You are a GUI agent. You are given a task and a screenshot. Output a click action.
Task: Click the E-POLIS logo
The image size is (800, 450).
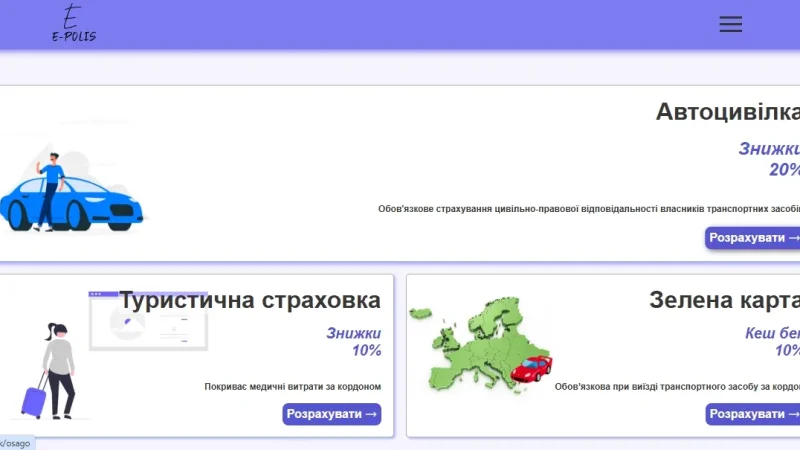pyautogui.click(x=74, y=23)
